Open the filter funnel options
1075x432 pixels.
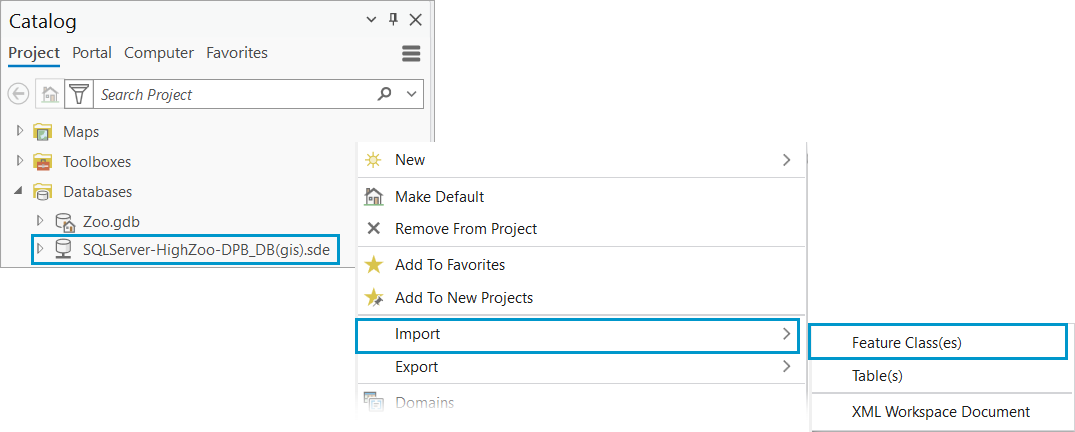coord(79,95)
